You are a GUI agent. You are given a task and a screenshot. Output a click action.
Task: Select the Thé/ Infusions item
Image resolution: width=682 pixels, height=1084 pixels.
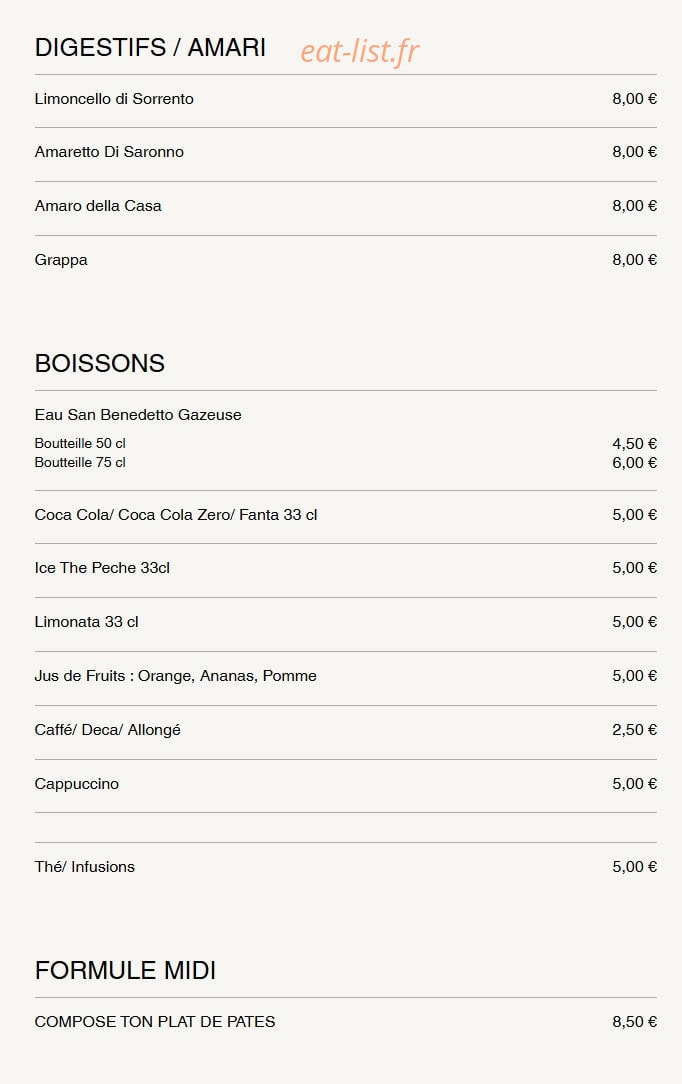85,867
